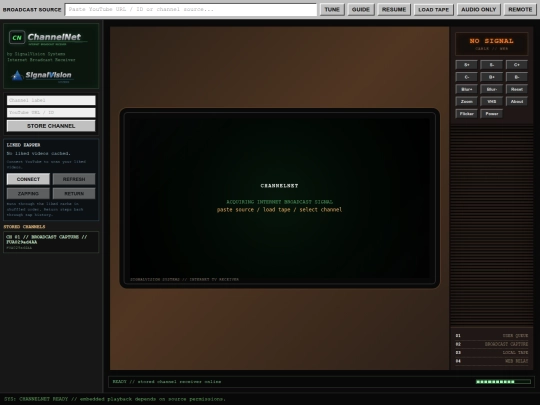Viewport: 540px width, 405px height.
Task: Toggle Zoom on the remote
Action: (x=467, y=102)
